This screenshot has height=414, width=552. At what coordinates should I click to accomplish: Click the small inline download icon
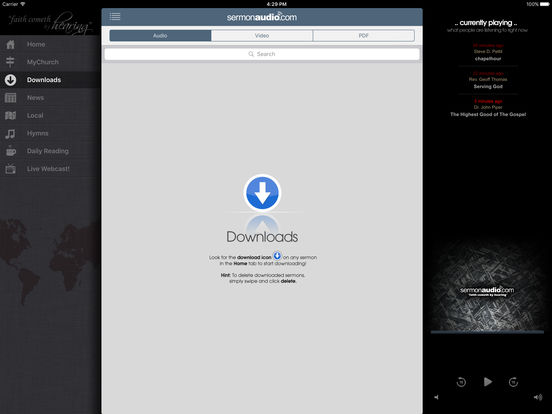click(x=277, y=256)
